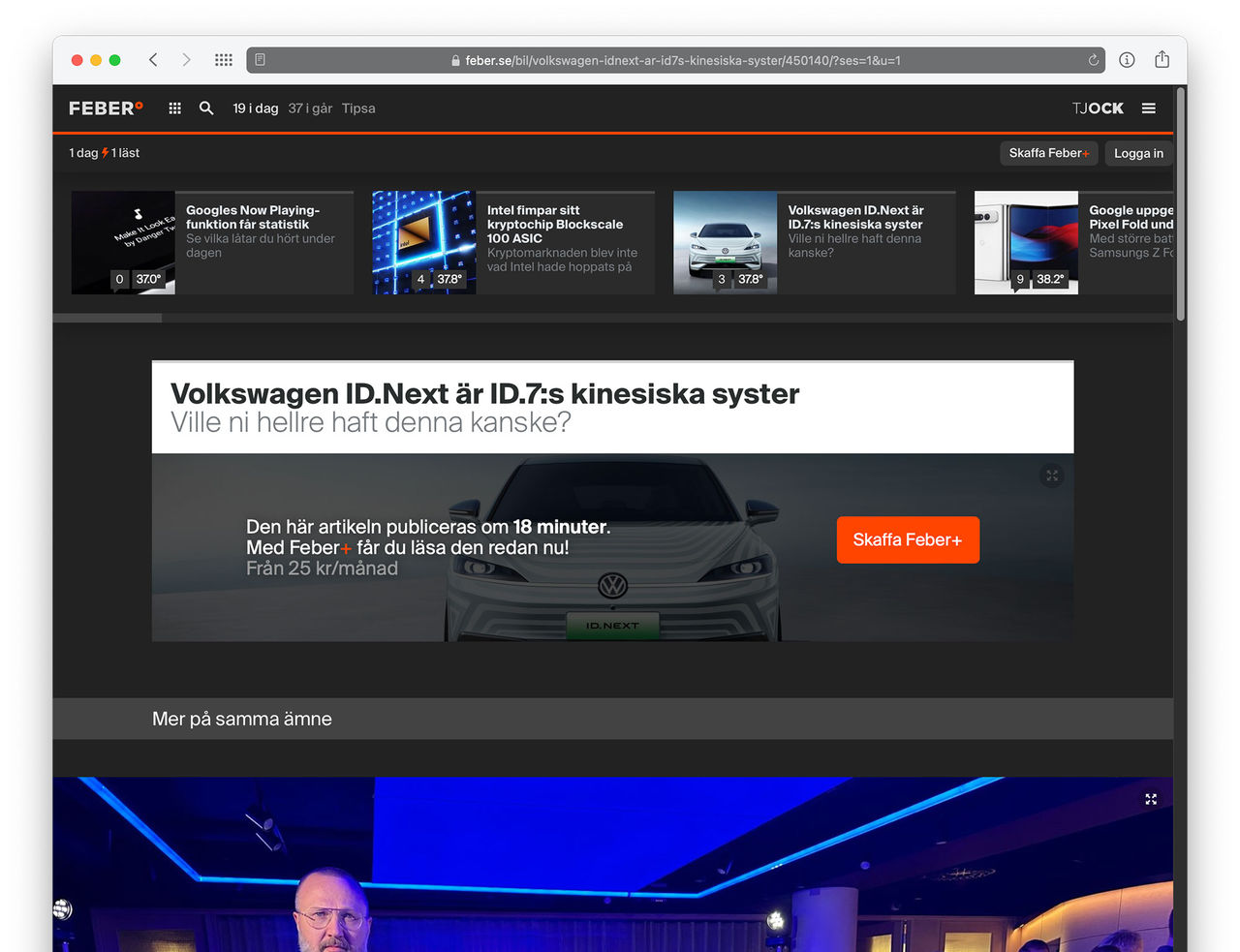
Task: Select the '19 i dag' tab
Action: click(x=256, y=108)
